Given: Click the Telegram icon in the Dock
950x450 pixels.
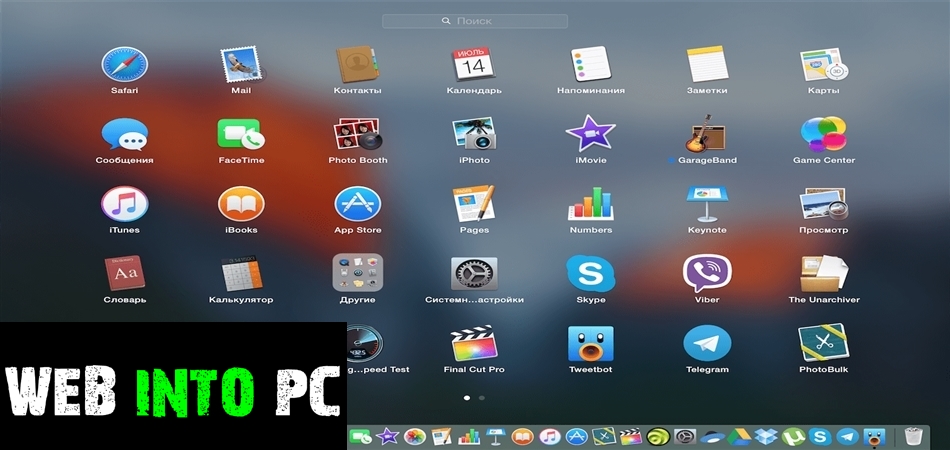Looking at the screenshot, I should pyautogui.click(x=848, y=436).
